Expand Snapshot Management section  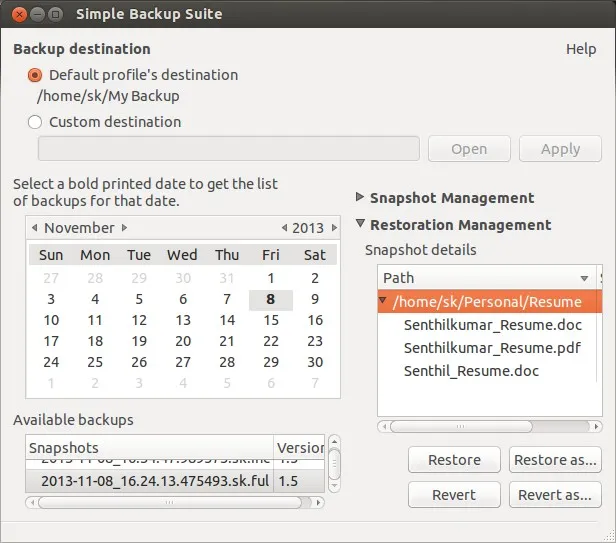(361, 198)
